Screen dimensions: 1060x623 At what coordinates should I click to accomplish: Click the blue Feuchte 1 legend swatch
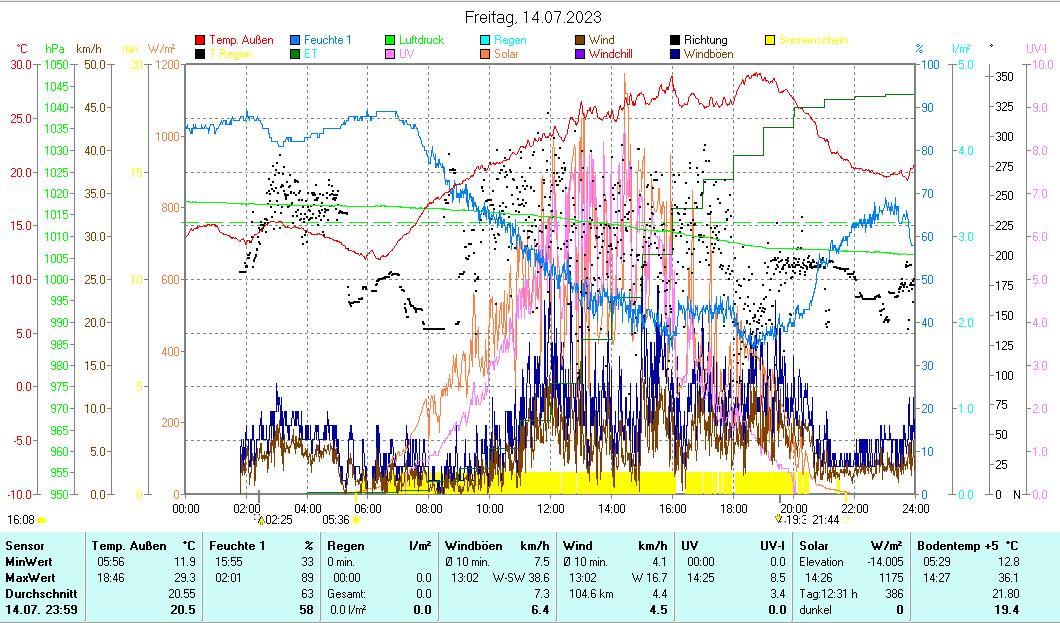[295, 40]
